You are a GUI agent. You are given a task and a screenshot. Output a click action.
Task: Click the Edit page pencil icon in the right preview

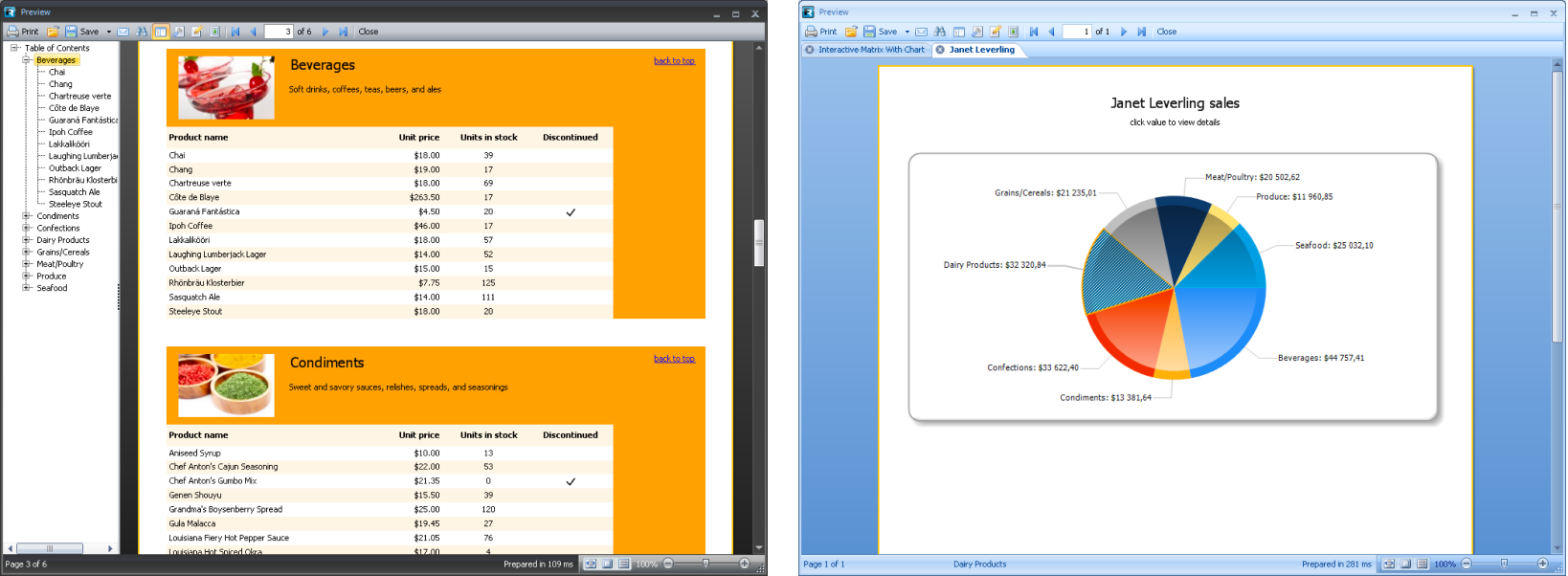pos(996,32)
